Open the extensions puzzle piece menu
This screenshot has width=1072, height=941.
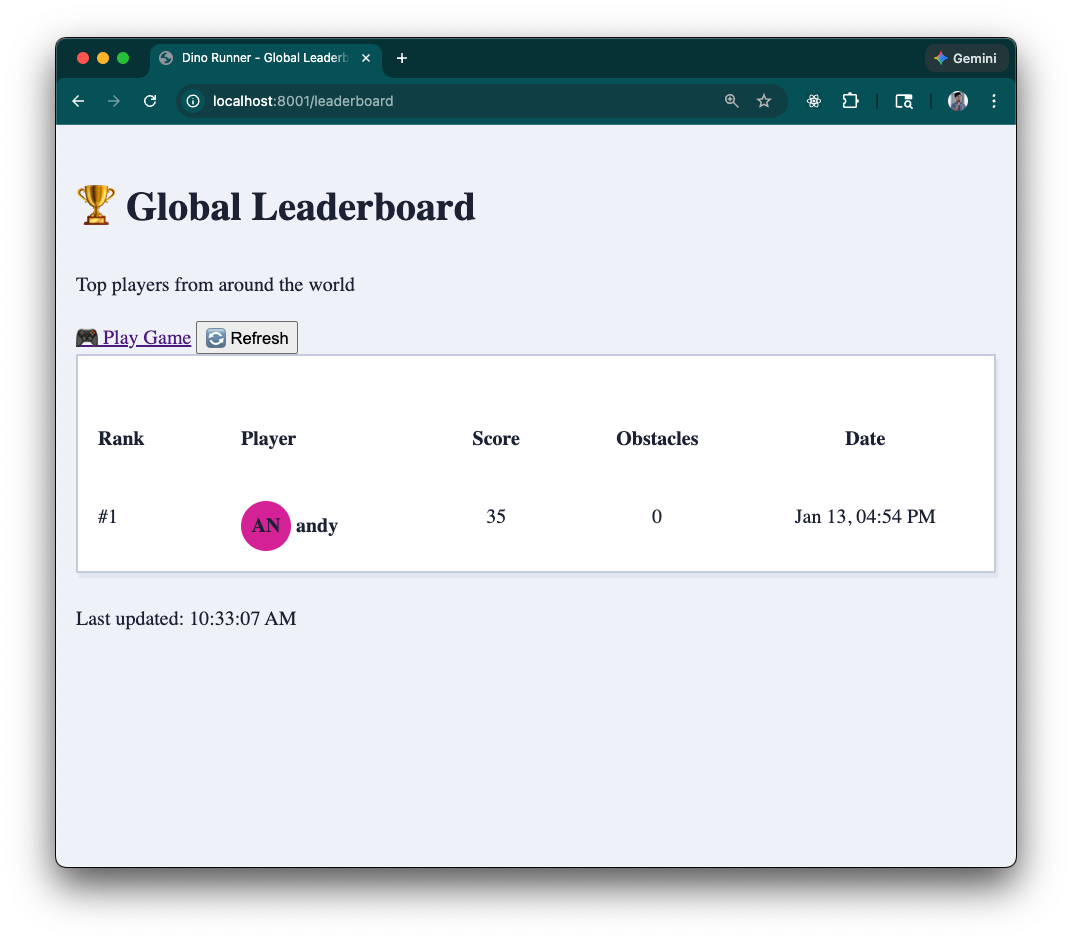pos(850,101)
